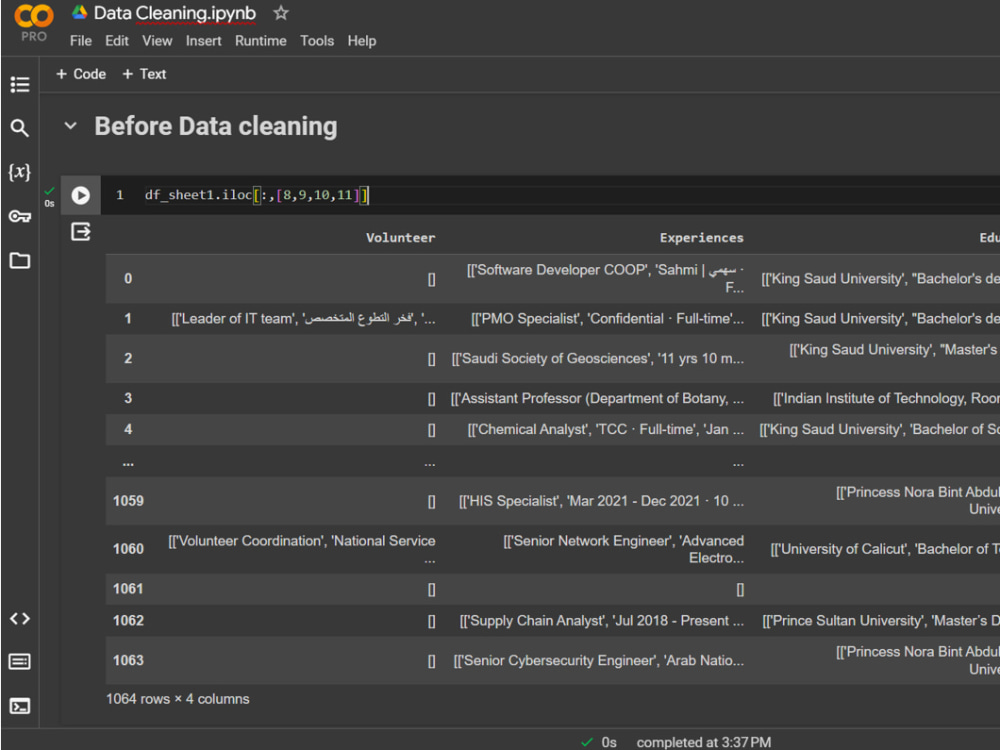The height and width of the screenshot is (750, 1000).
Task: Click the Experiences column header
Action: pyautogui.click(x=702, y=238)
